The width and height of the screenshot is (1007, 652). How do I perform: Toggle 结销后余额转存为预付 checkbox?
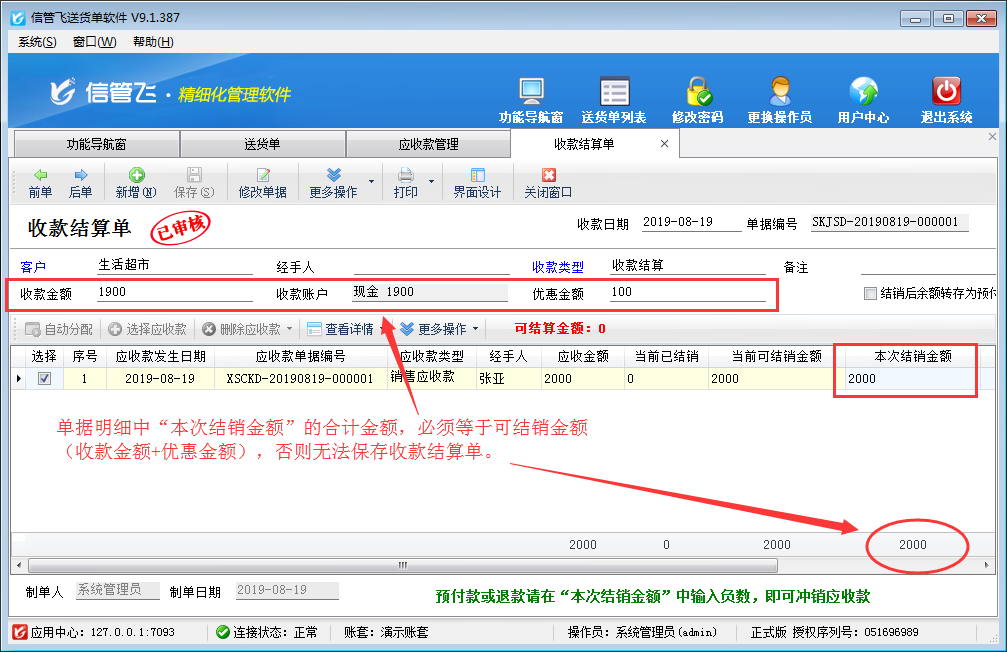tap(870, 294)
